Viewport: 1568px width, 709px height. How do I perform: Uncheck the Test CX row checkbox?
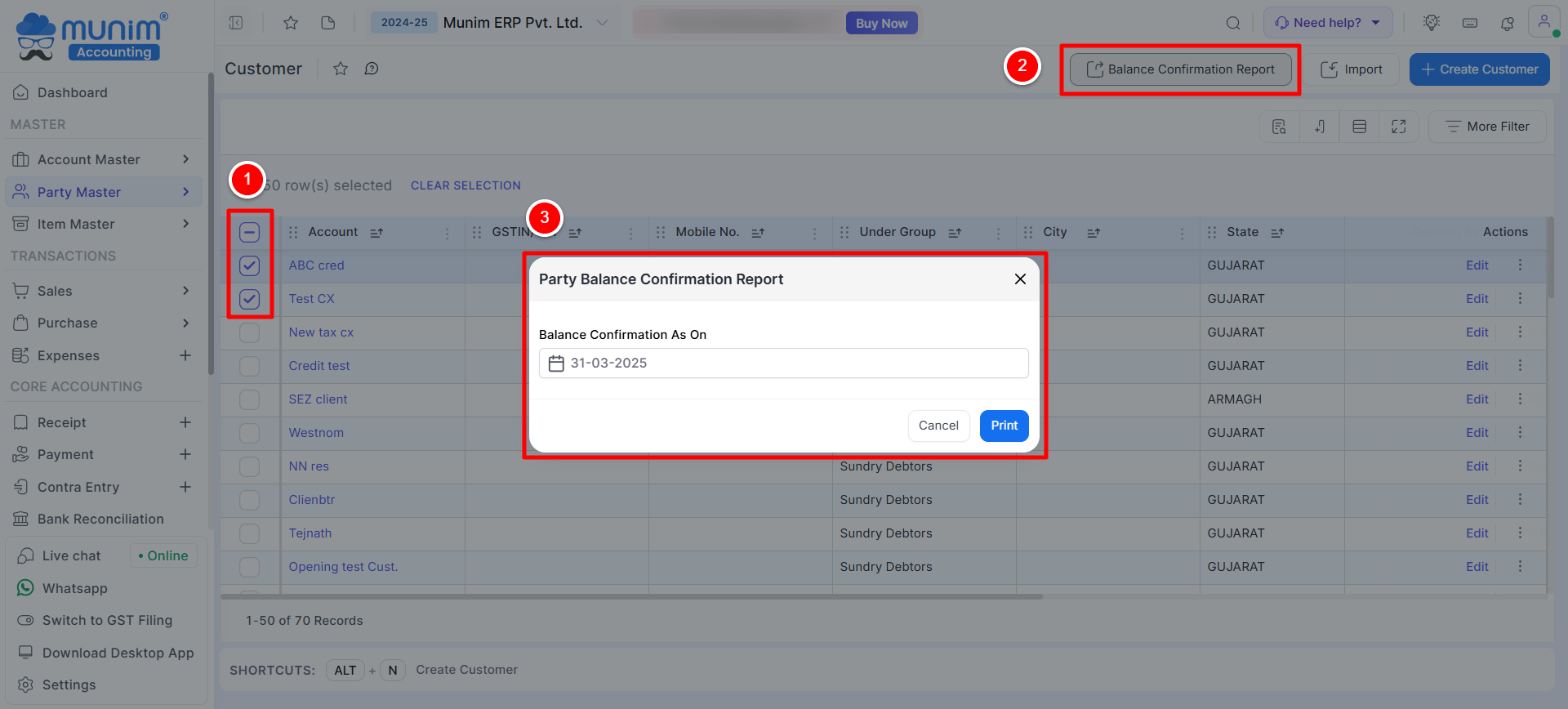tap(250, 299)
